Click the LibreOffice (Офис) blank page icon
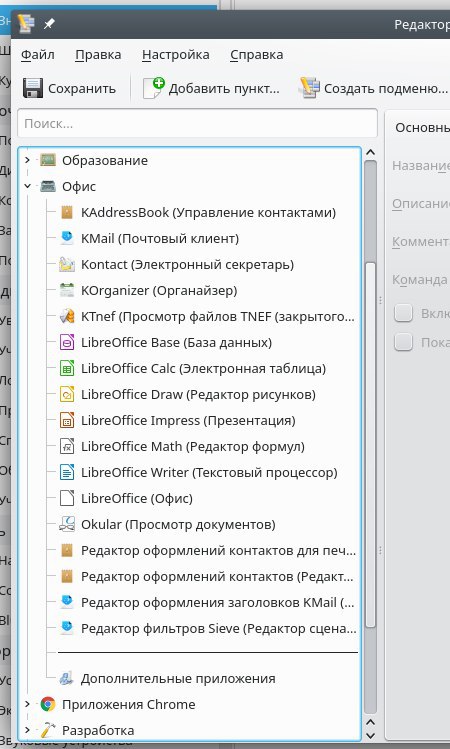The image size is (450, 749). click(x=67, y=498)
